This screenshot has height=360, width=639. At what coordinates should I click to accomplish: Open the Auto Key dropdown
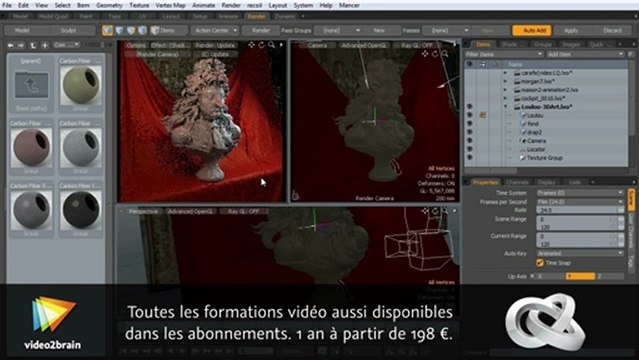pyautogui.click(x=580, y=253)
